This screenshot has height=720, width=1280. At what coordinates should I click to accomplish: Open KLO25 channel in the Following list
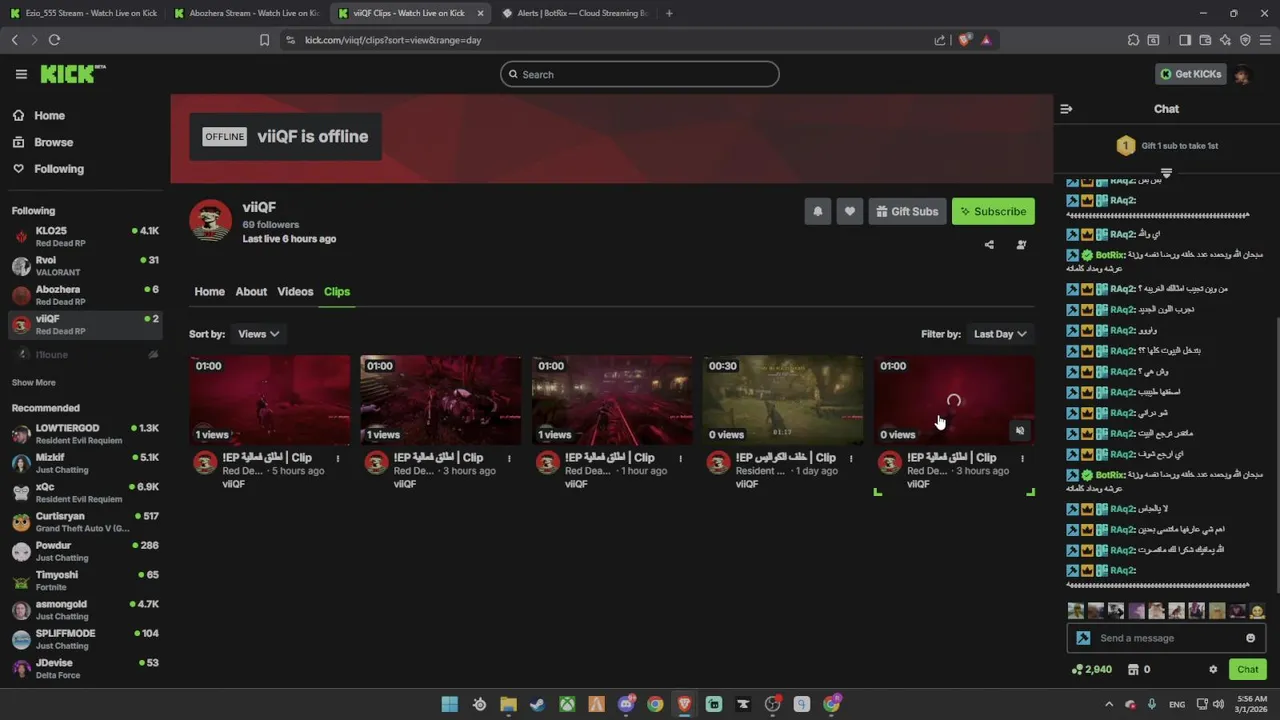[x=85, y=237]
